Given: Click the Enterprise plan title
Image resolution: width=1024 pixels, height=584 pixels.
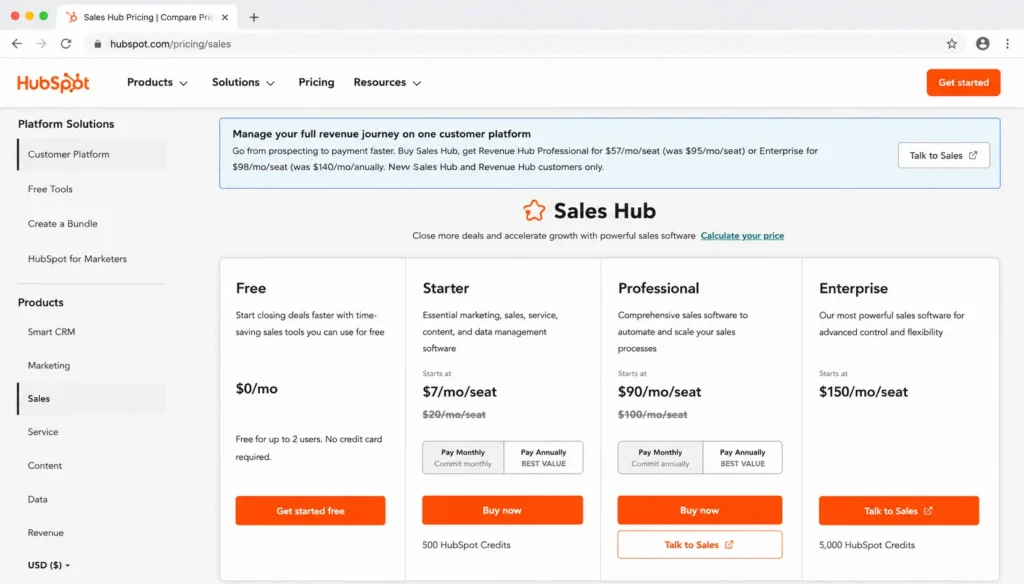Looking at the screenshot, I should [854, 288].
